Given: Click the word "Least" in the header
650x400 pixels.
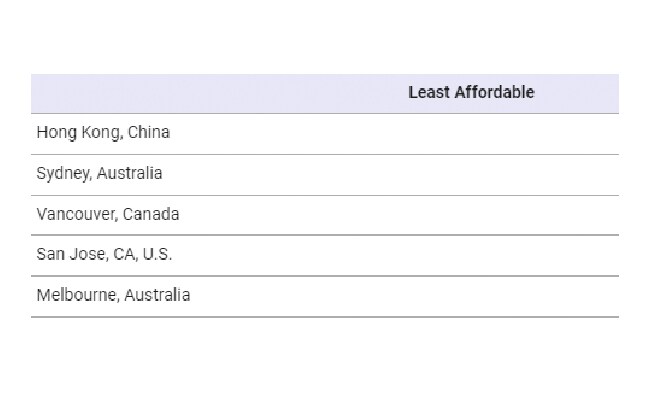Looking at the screenshot, I should pos(429,92).
